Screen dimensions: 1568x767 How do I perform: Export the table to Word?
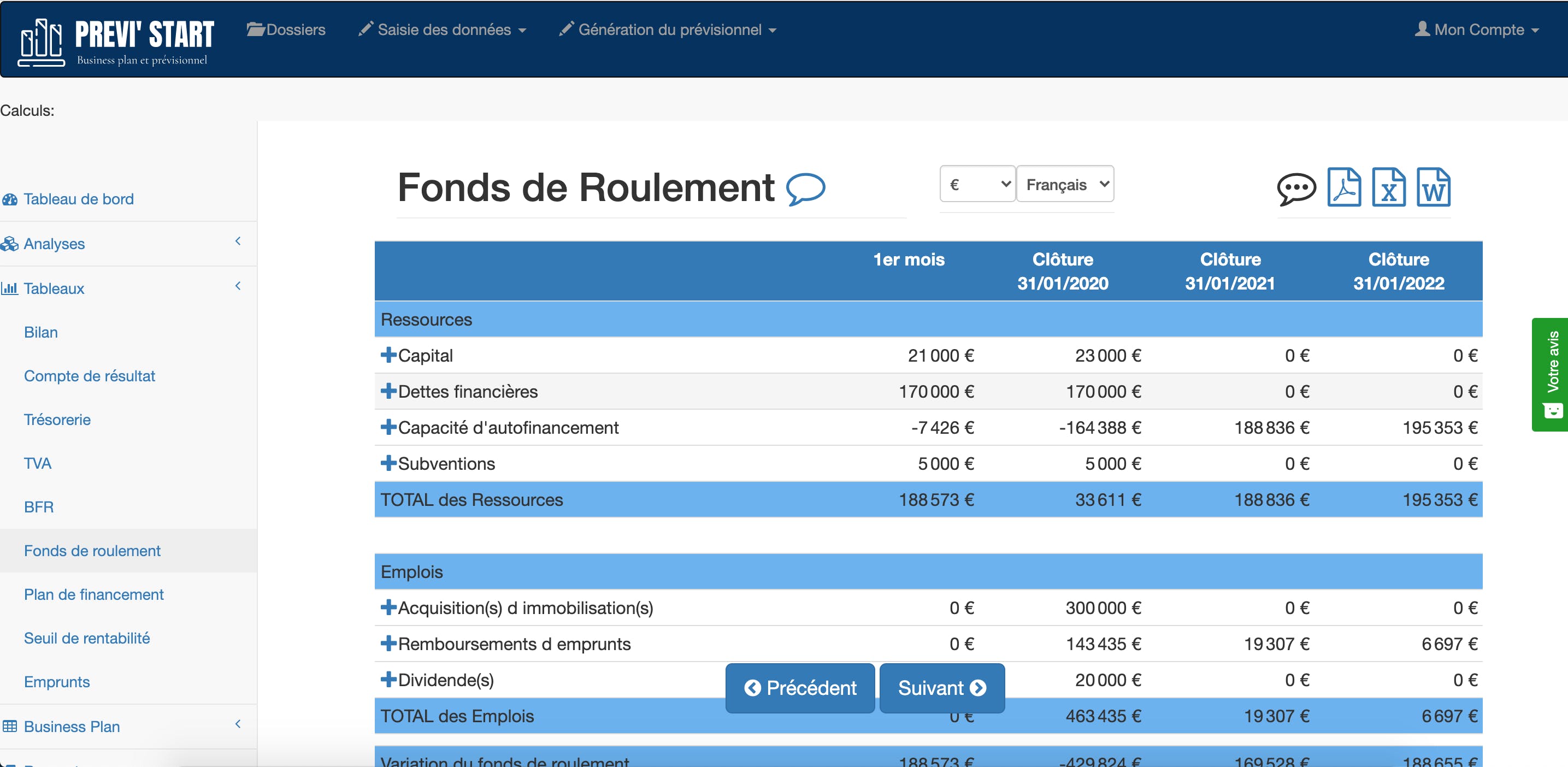click(1433, 187)
